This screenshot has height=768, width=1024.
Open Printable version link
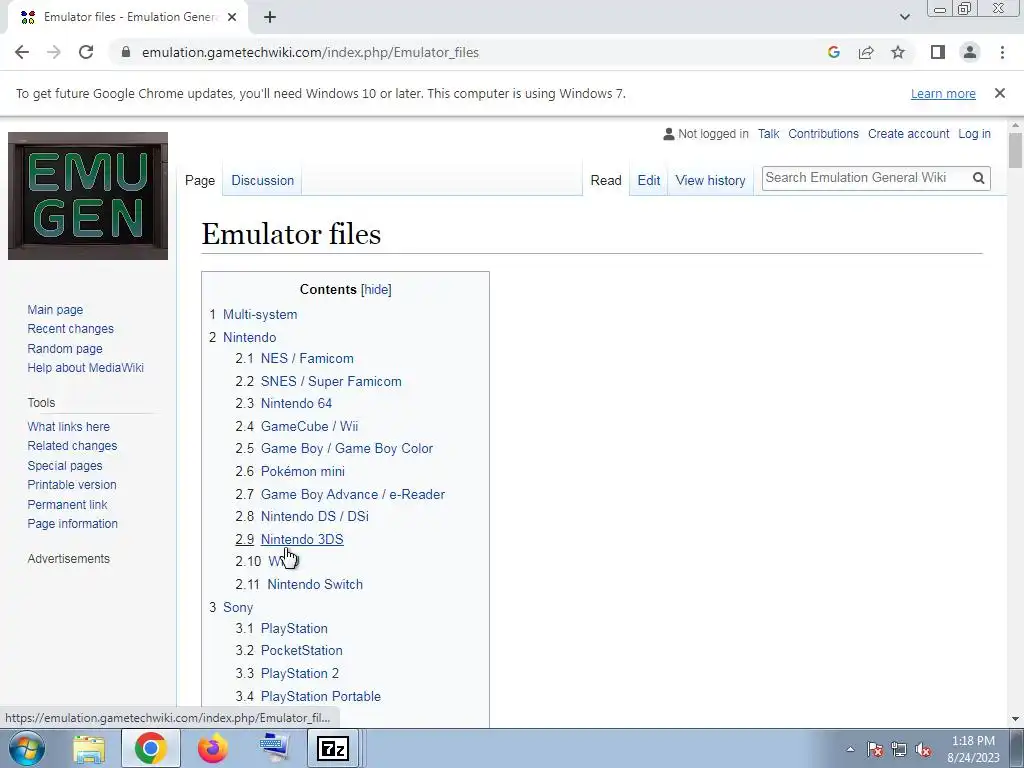(x=72, y=485)
